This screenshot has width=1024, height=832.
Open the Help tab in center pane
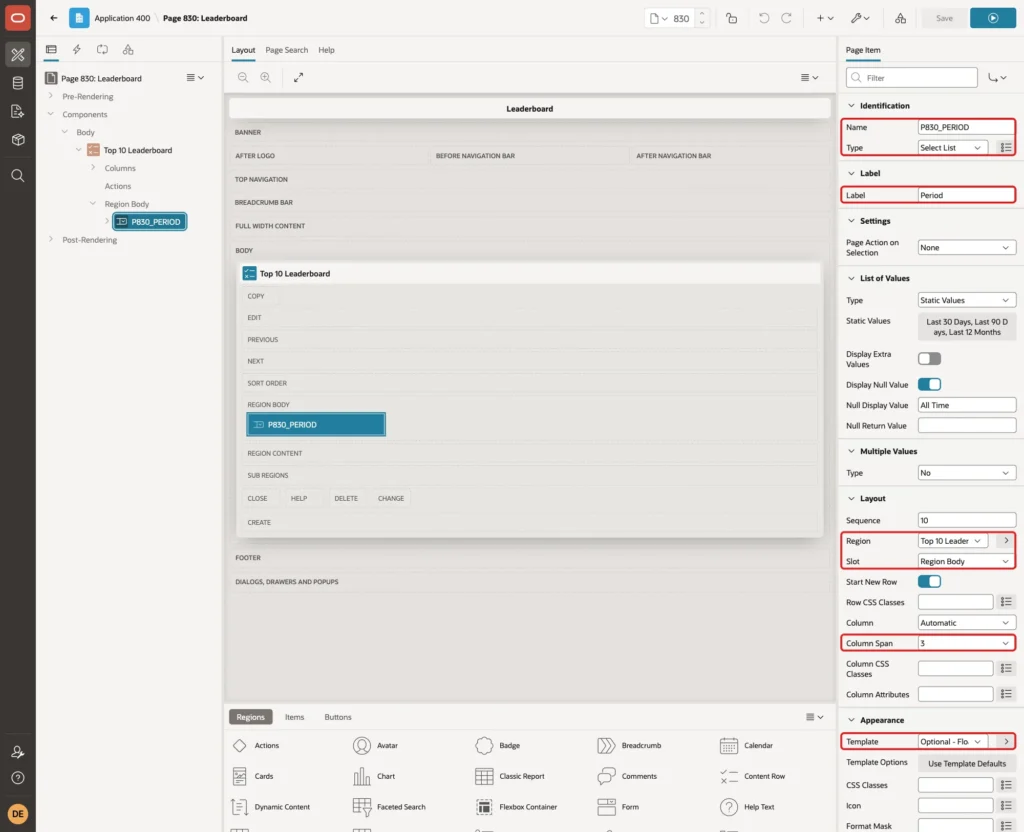pos(327,50)
